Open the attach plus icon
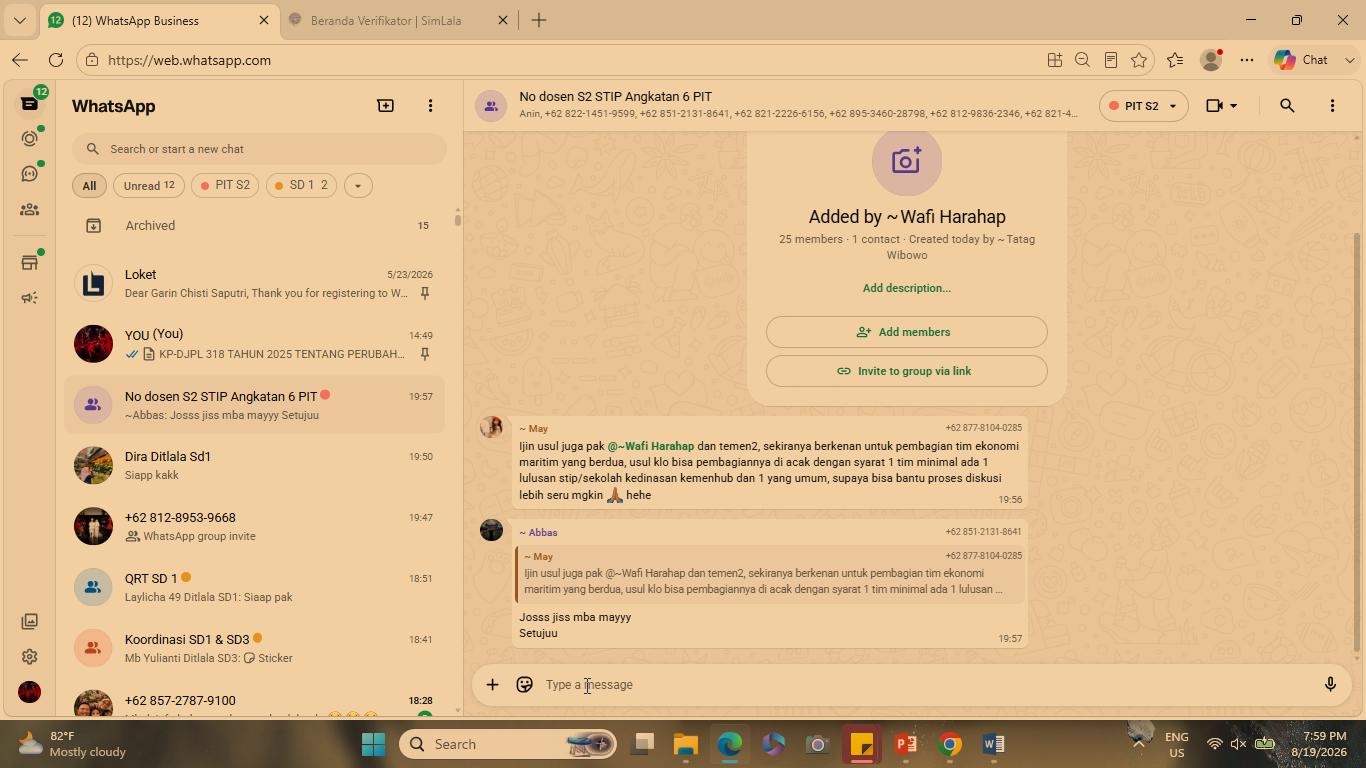1366x768 pixels. pos(492,685)
